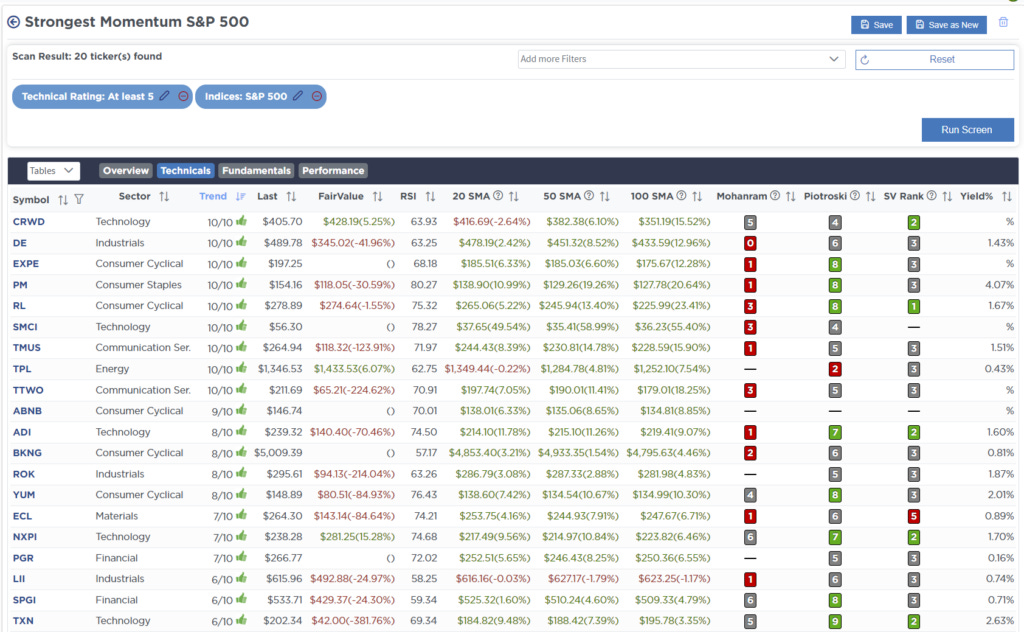Sort by Trend column
This screenshot has height=632, width=1024.
click(240, 197)
